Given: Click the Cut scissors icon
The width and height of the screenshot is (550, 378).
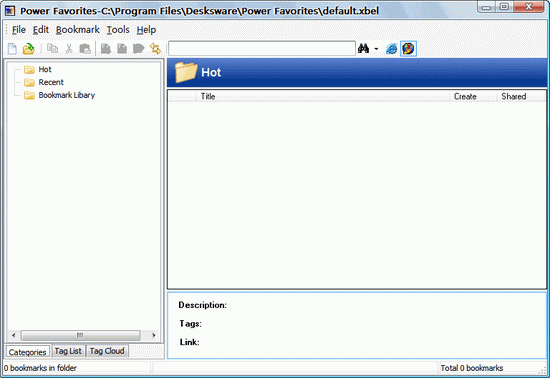Looking at the screenshot, I should pyautogui.click(x=69, y=49).
